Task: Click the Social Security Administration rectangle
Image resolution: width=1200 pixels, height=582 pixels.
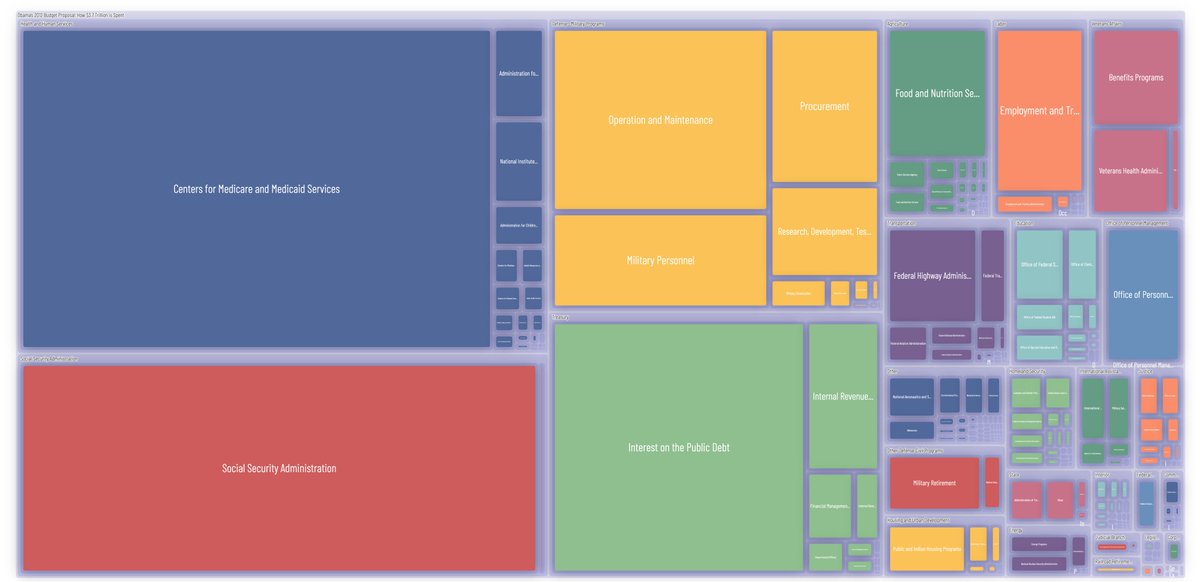Action: point(278,467)
